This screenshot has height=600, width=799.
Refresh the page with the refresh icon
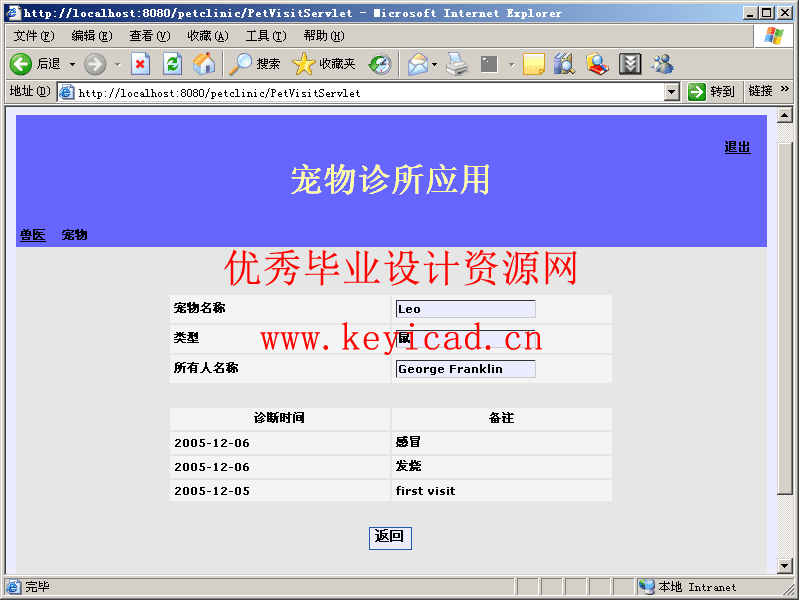tap(172, 64)
